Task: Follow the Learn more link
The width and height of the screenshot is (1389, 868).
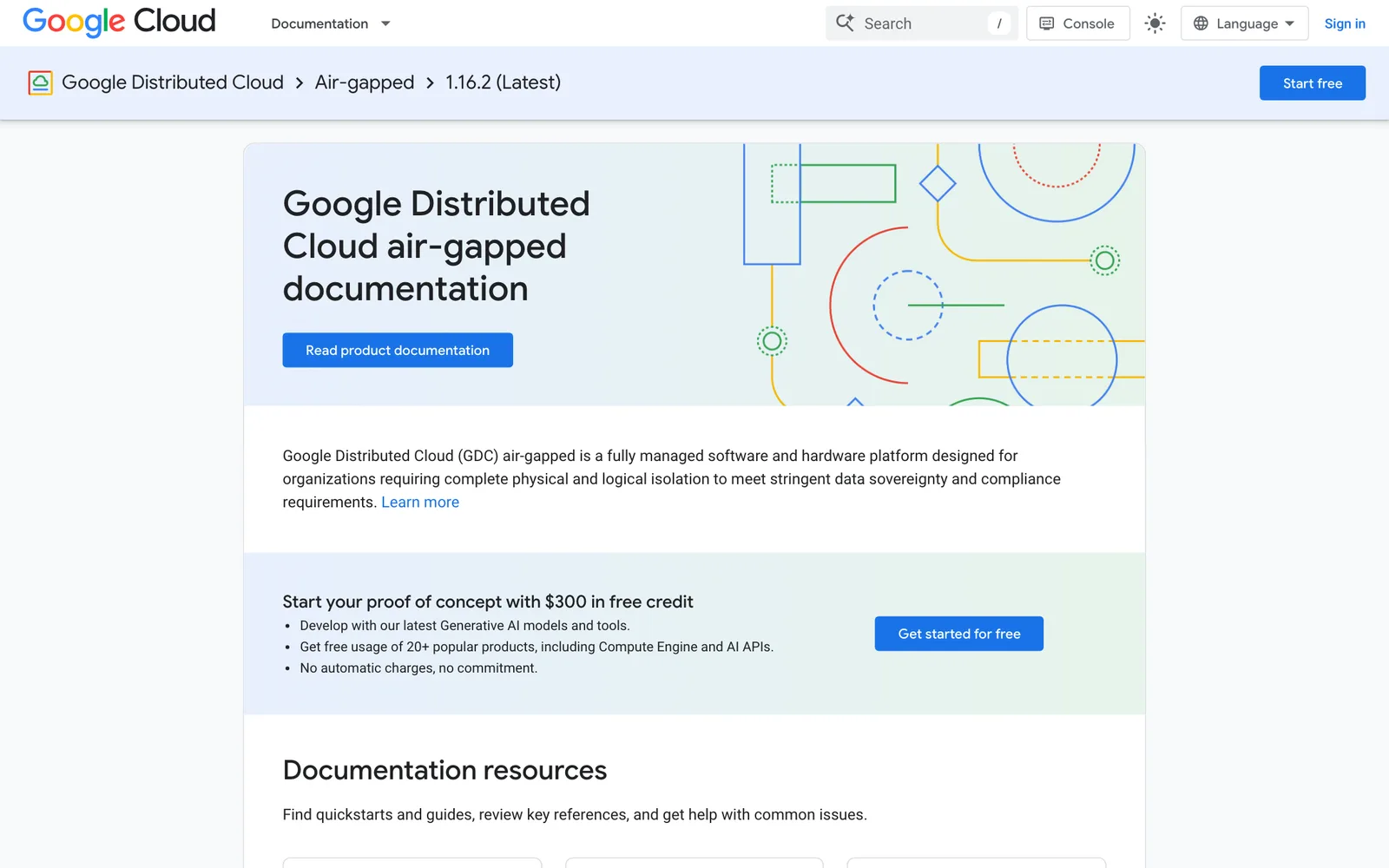Action: (x=420, y=502)
